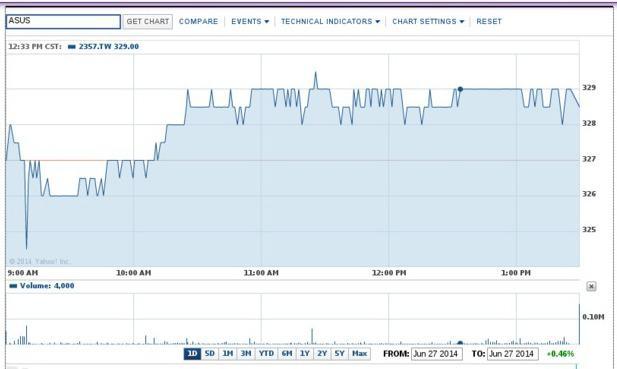The width and height of the screenshot is (617, 369).
Task: Switch to the 5Y time range
Action: click(x=339, y=354)
